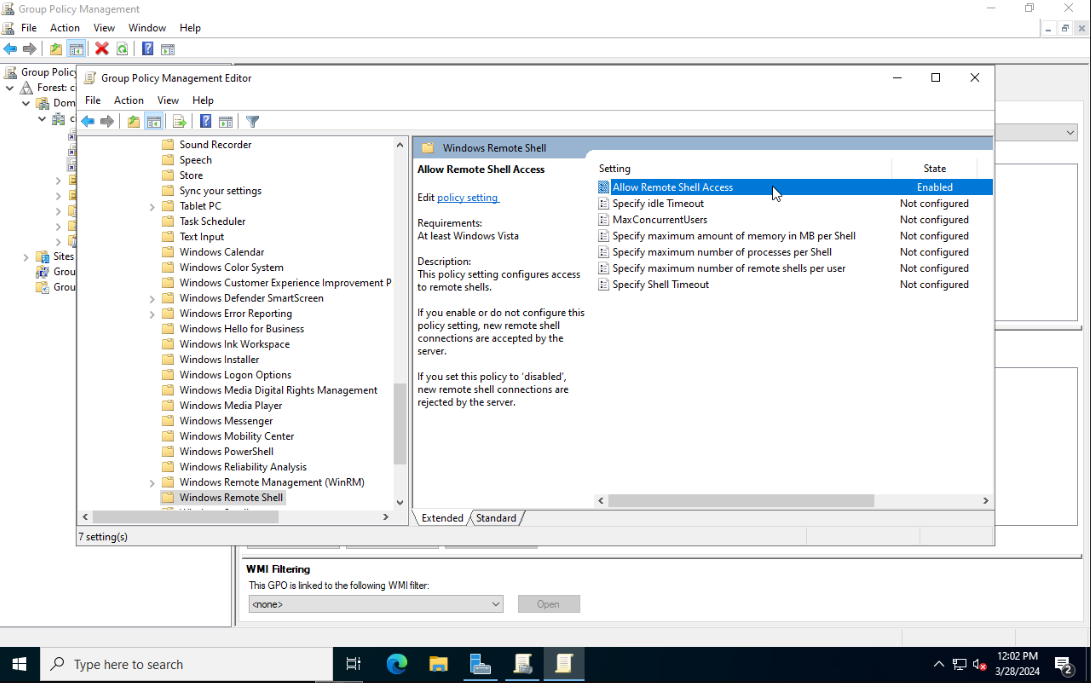The image size is (1091, 683).
Task: Select Specify maximum number of processes per Shell
Action: point(722,252)
